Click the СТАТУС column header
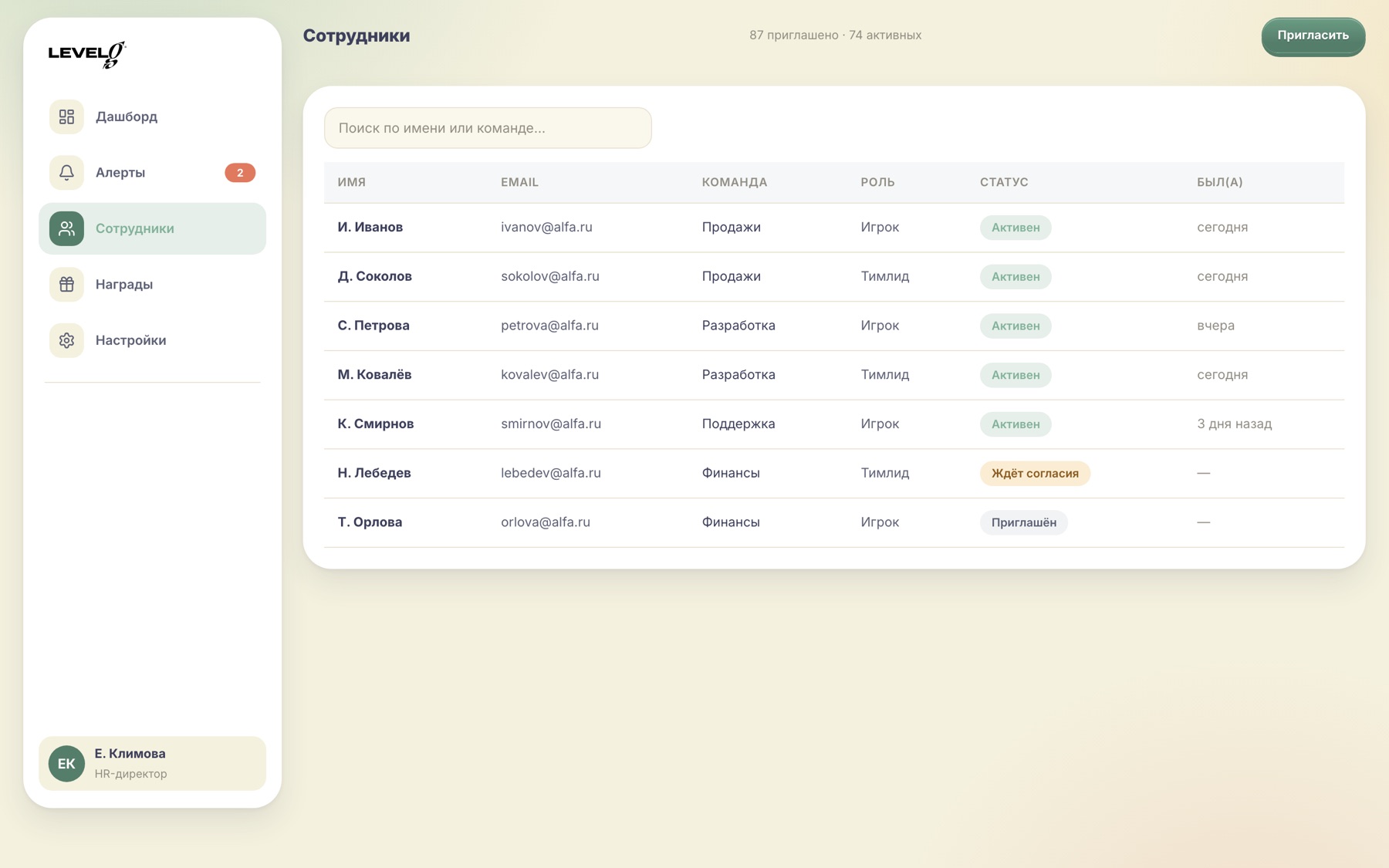Image resolution: width=1389 pixels, height=868 pixels. 1004,182
